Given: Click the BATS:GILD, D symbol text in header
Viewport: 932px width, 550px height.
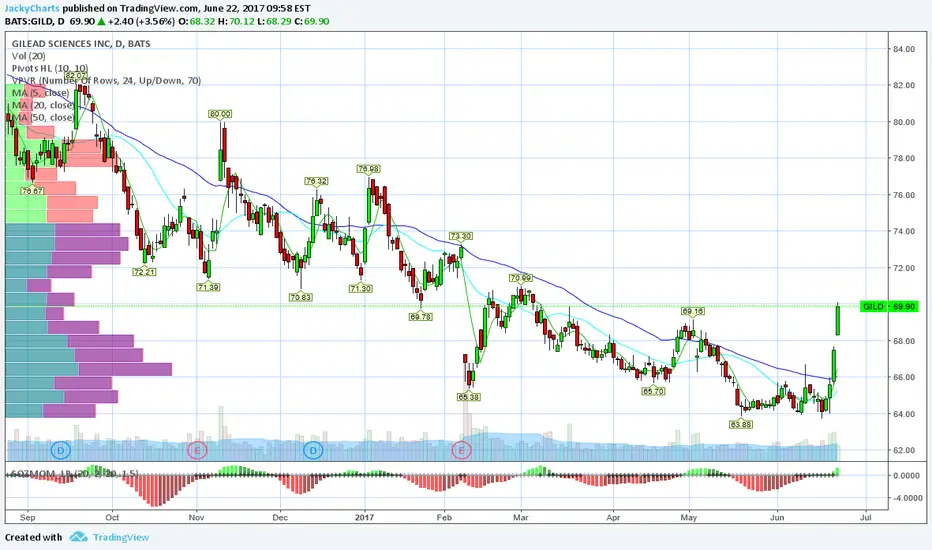Looking at the screenshot, I should [x=34, y=21].
